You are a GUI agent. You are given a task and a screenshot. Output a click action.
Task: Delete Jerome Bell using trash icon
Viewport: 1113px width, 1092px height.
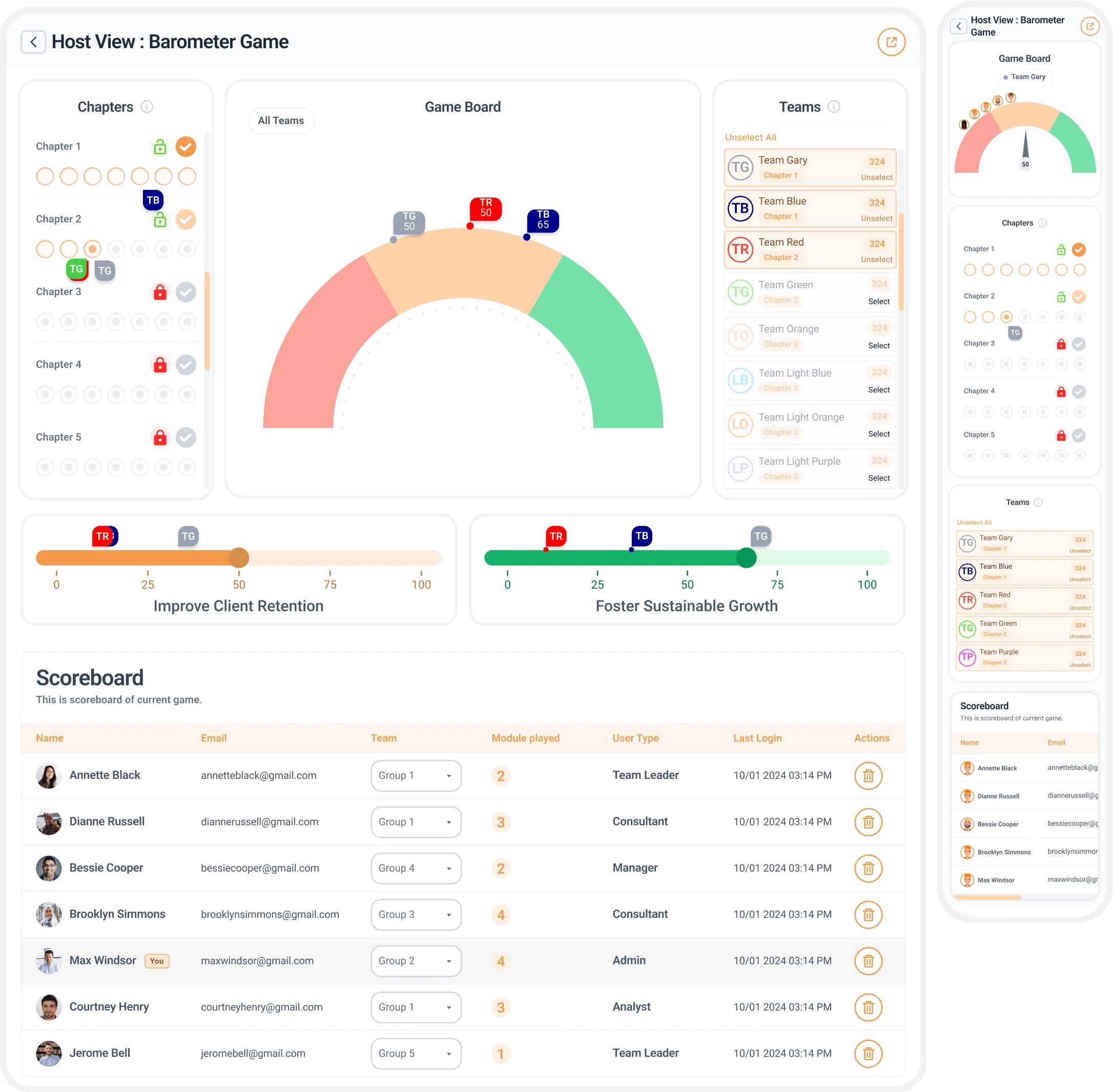tap(868, 1054)
